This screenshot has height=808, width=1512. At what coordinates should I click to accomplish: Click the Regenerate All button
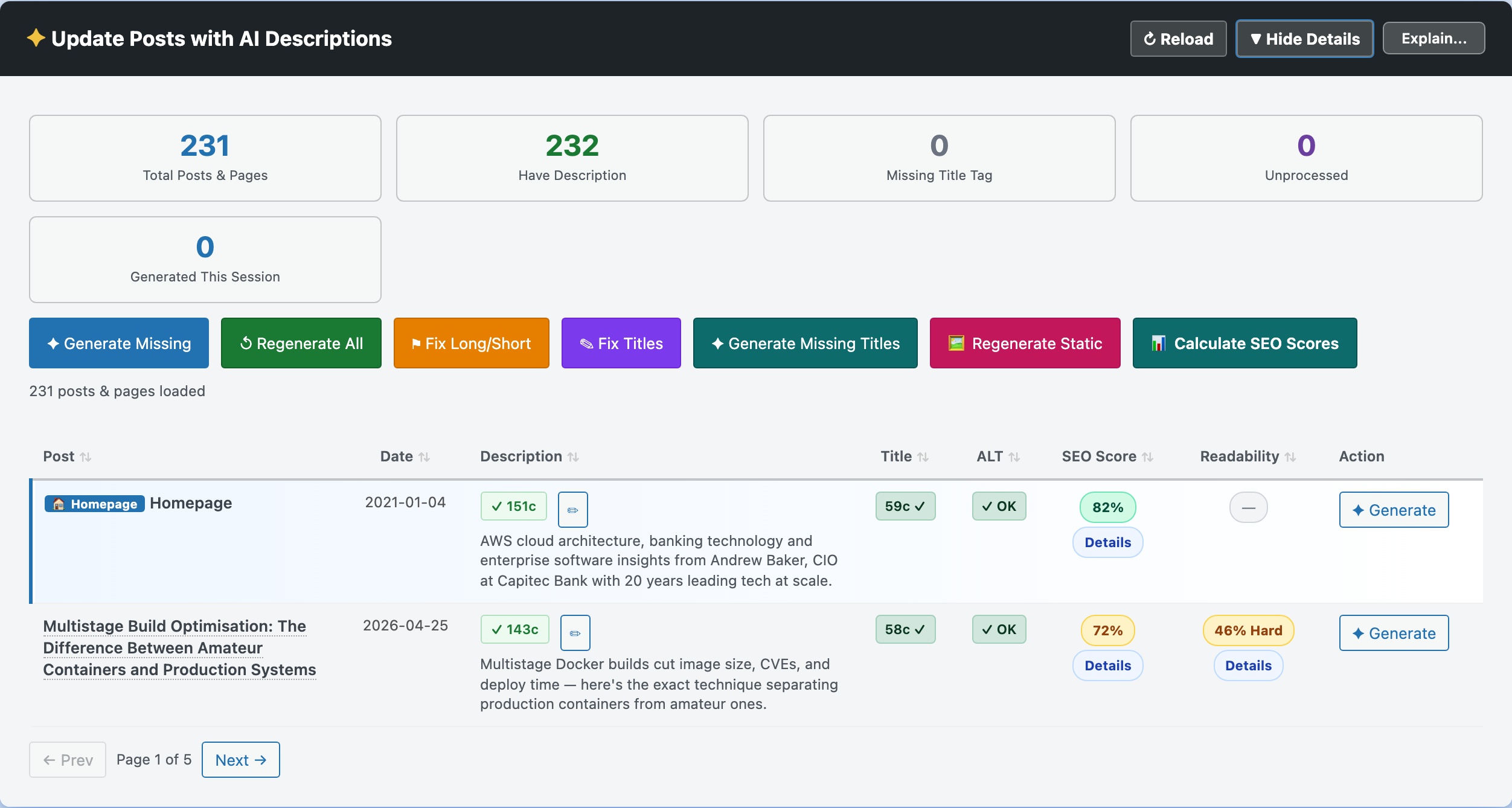301,343
